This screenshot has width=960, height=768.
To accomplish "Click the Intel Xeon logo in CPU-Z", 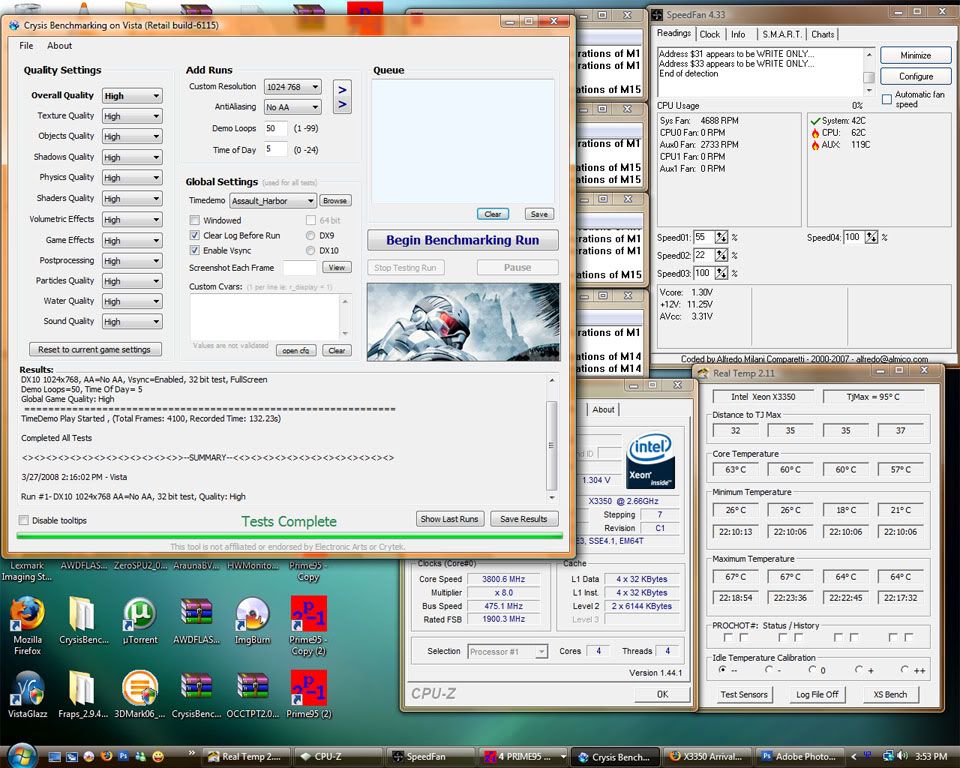I will click(x=650, y=462).
